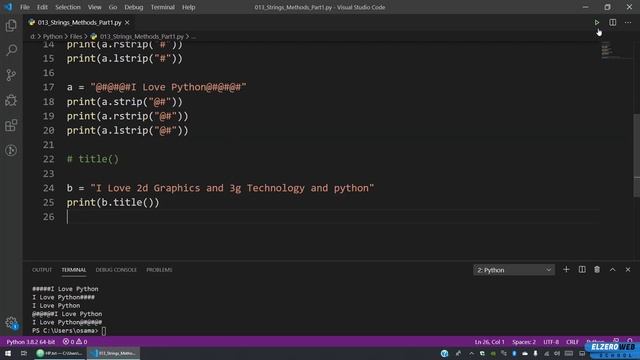Open the Edit menu
640x360 pixels.
(42, 7)
